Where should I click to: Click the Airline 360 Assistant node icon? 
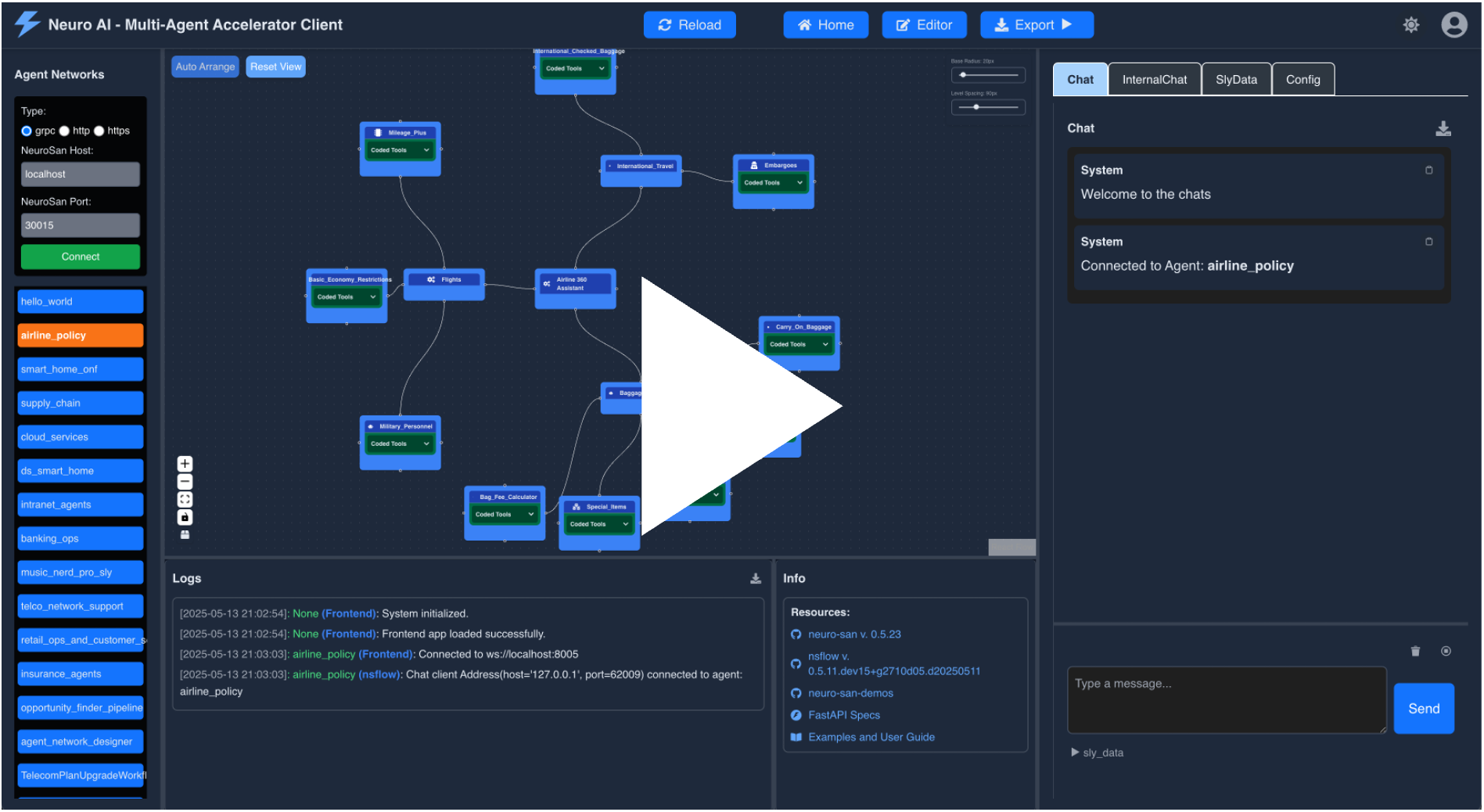point(547,283)
